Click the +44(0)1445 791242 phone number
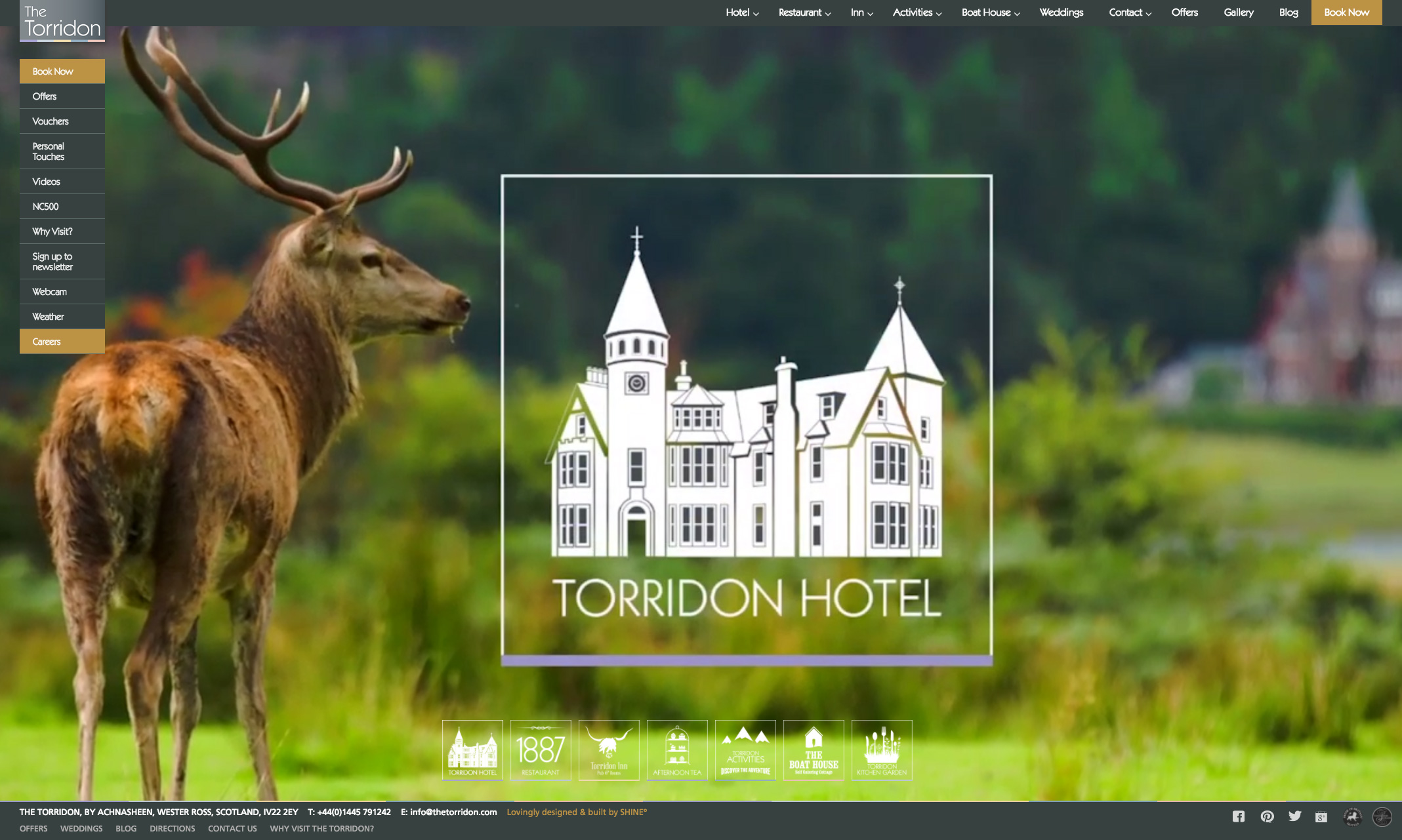This screenshot has width=1402, height=840. 354,812
